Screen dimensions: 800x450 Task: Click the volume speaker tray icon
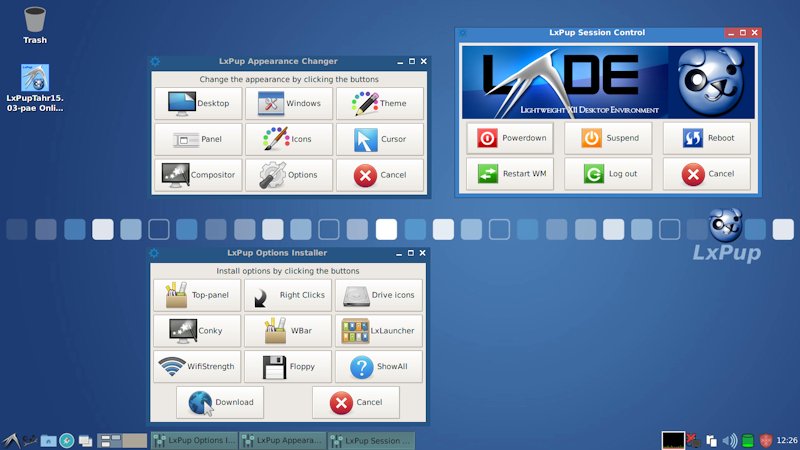point(730,440)
